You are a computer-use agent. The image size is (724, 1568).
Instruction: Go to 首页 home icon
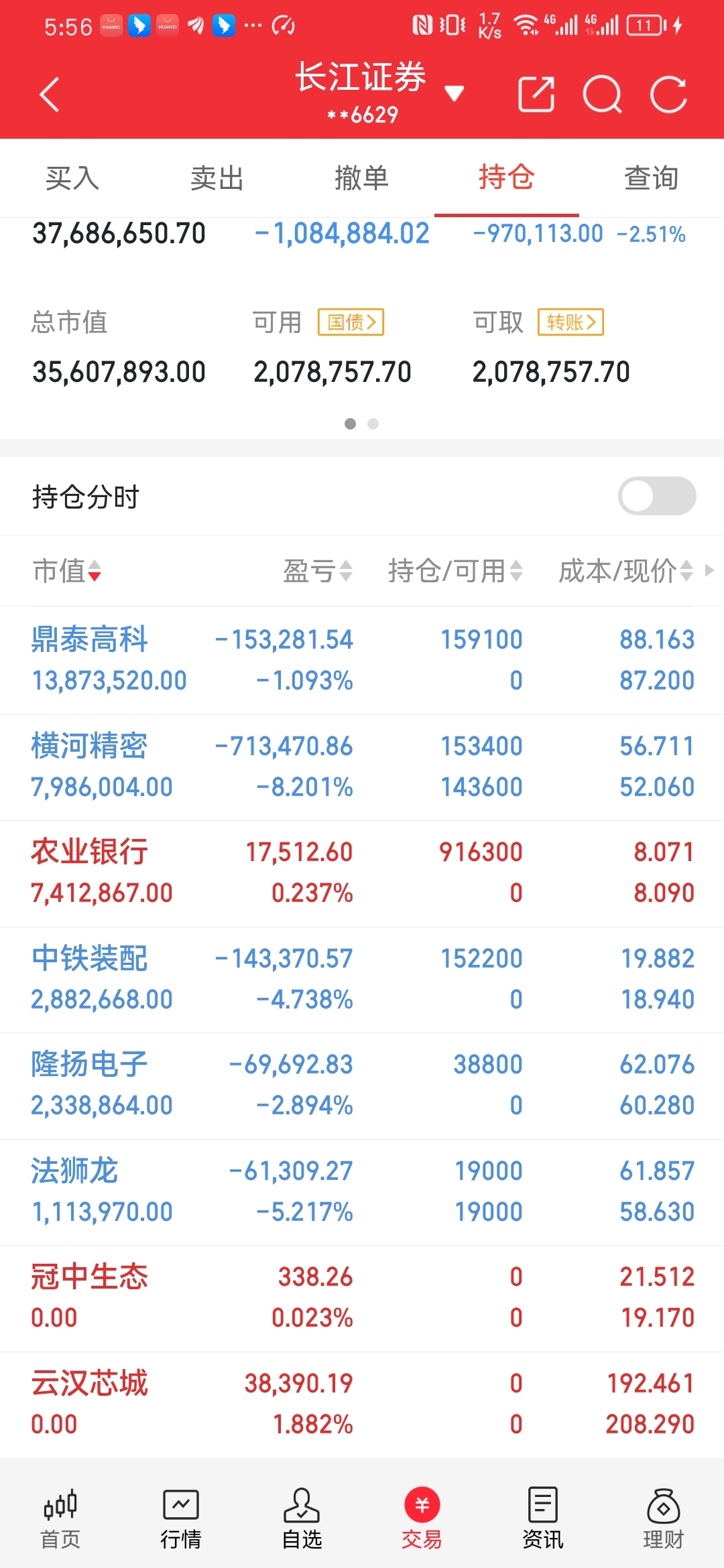tap(60, 1519)
